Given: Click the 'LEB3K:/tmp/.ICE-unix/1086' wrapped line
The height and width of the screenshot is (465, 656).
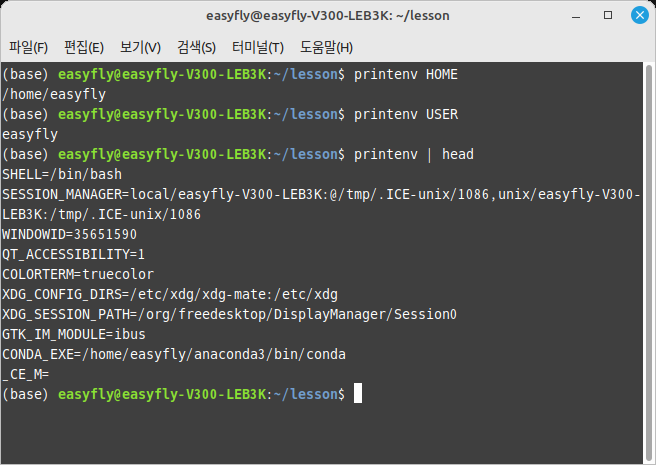Looking at the screenshot, I should point(102,215).
